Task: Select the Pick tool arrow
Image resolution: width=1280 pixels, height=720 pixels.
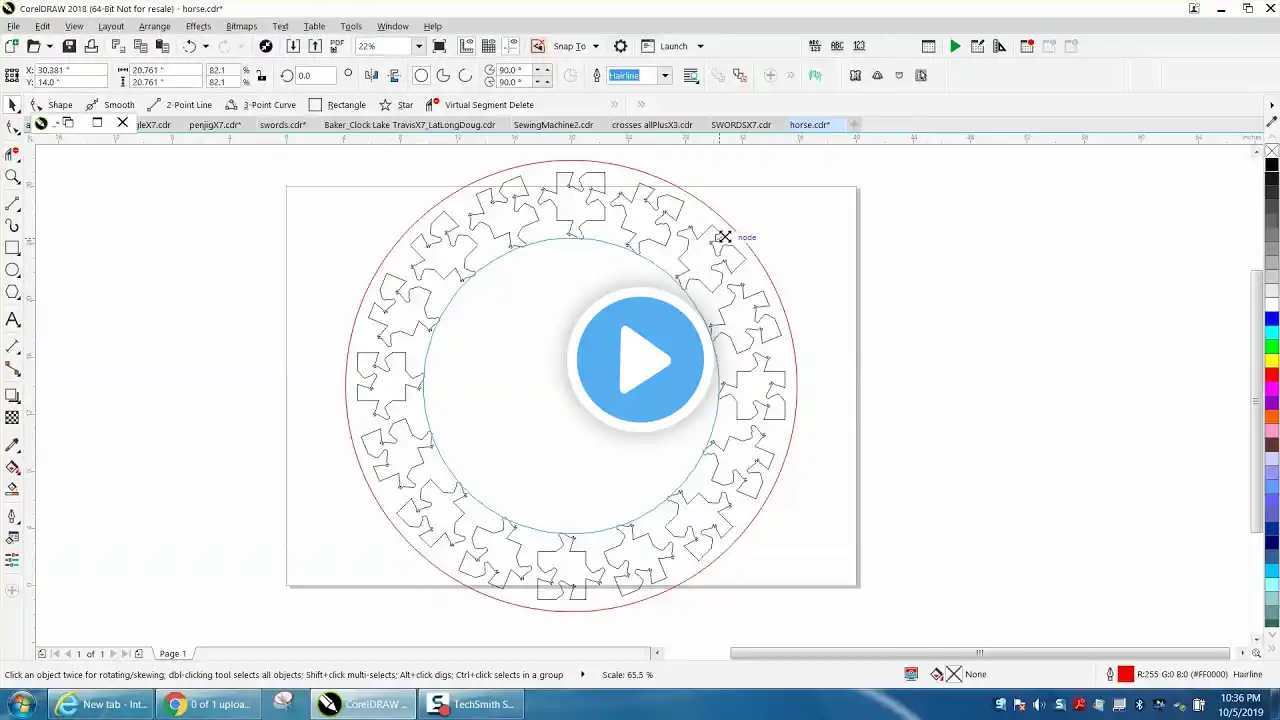Action: tap(13, 105)
